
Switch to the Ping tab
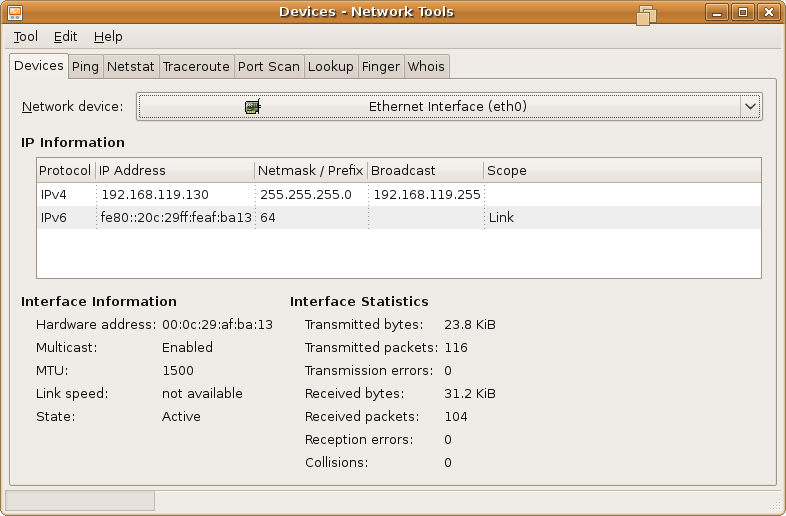click(85, 67)
